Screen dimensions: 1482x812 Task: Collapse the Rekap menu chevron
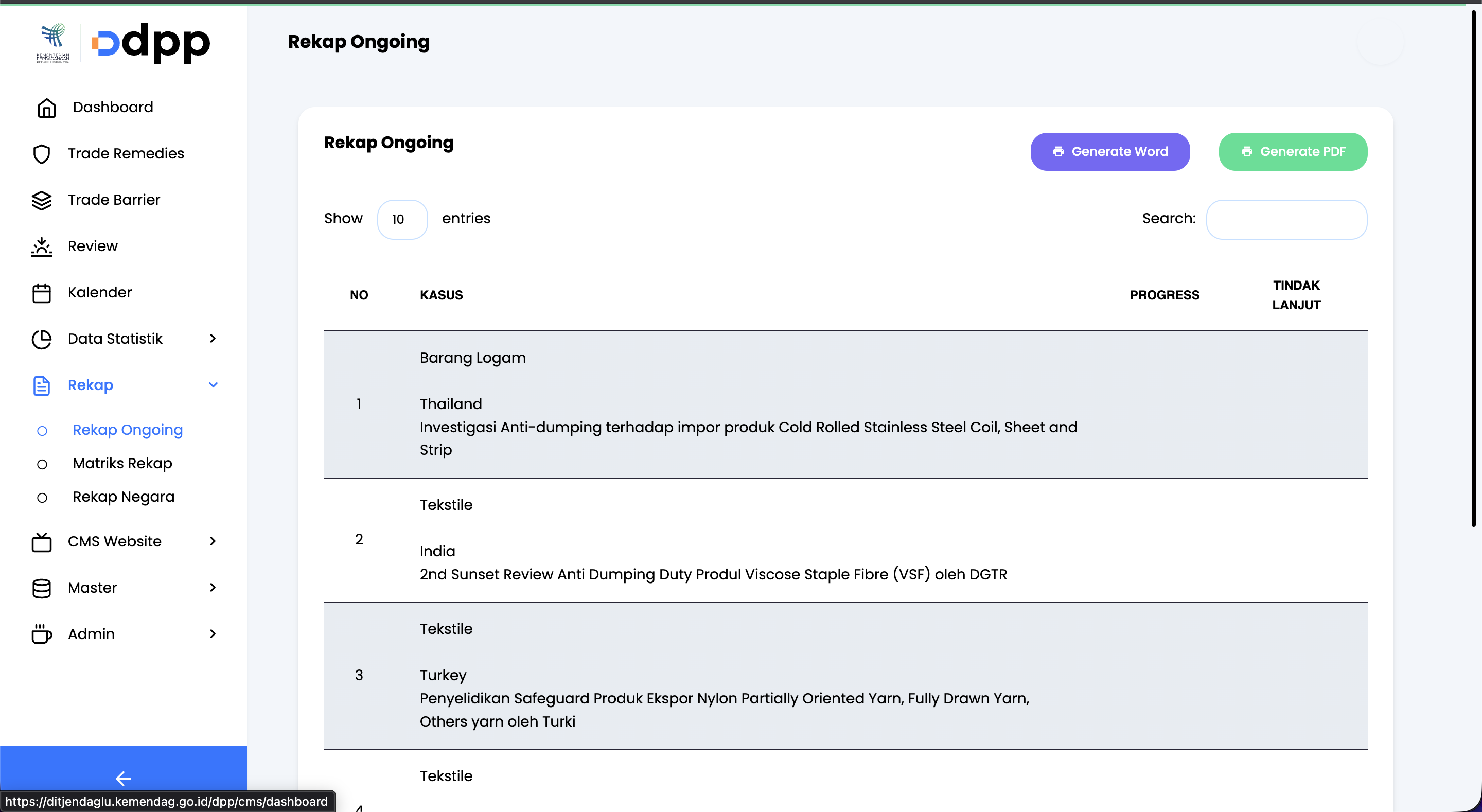[x=213, y=385]
